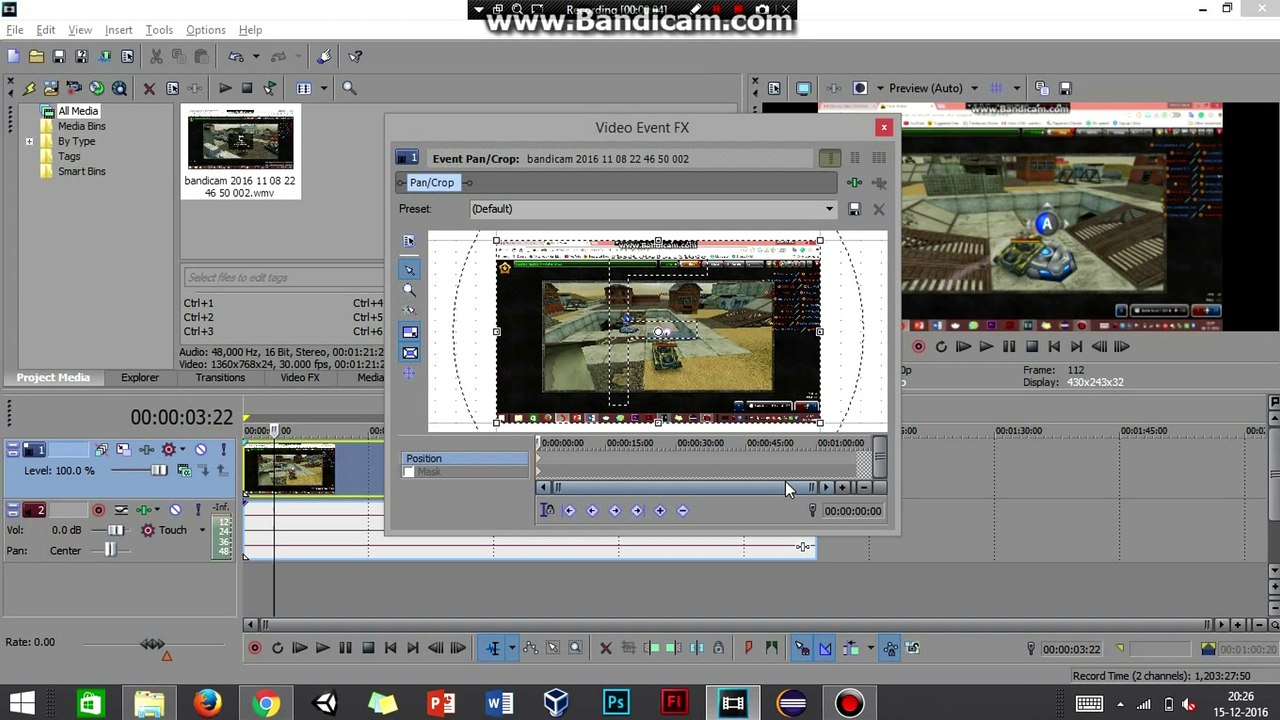Click Split Screen View icon in preview

click(x=859, y=88)
